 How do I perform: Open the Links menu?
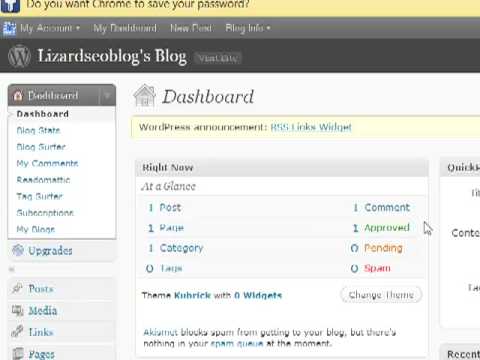pos(41,332)
